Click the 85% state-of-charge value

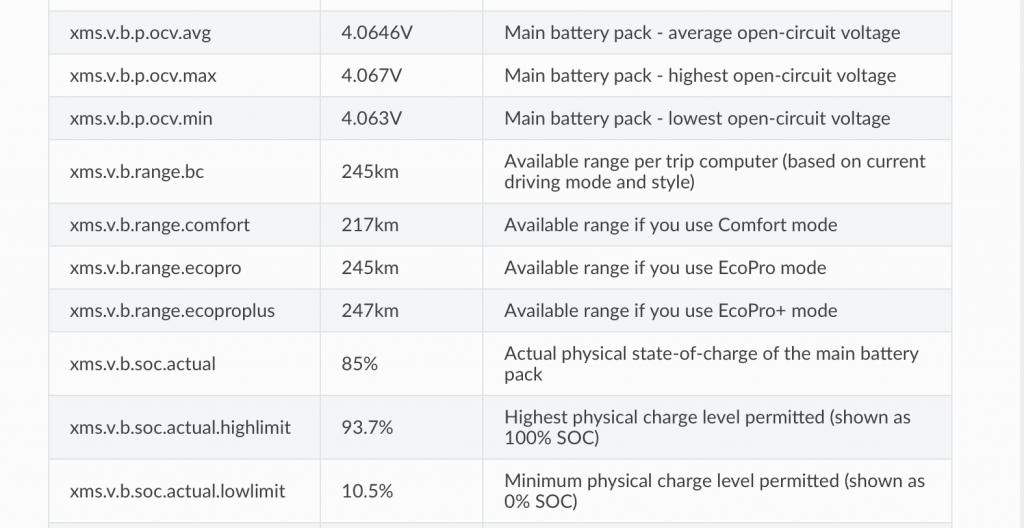pos(360,364)
